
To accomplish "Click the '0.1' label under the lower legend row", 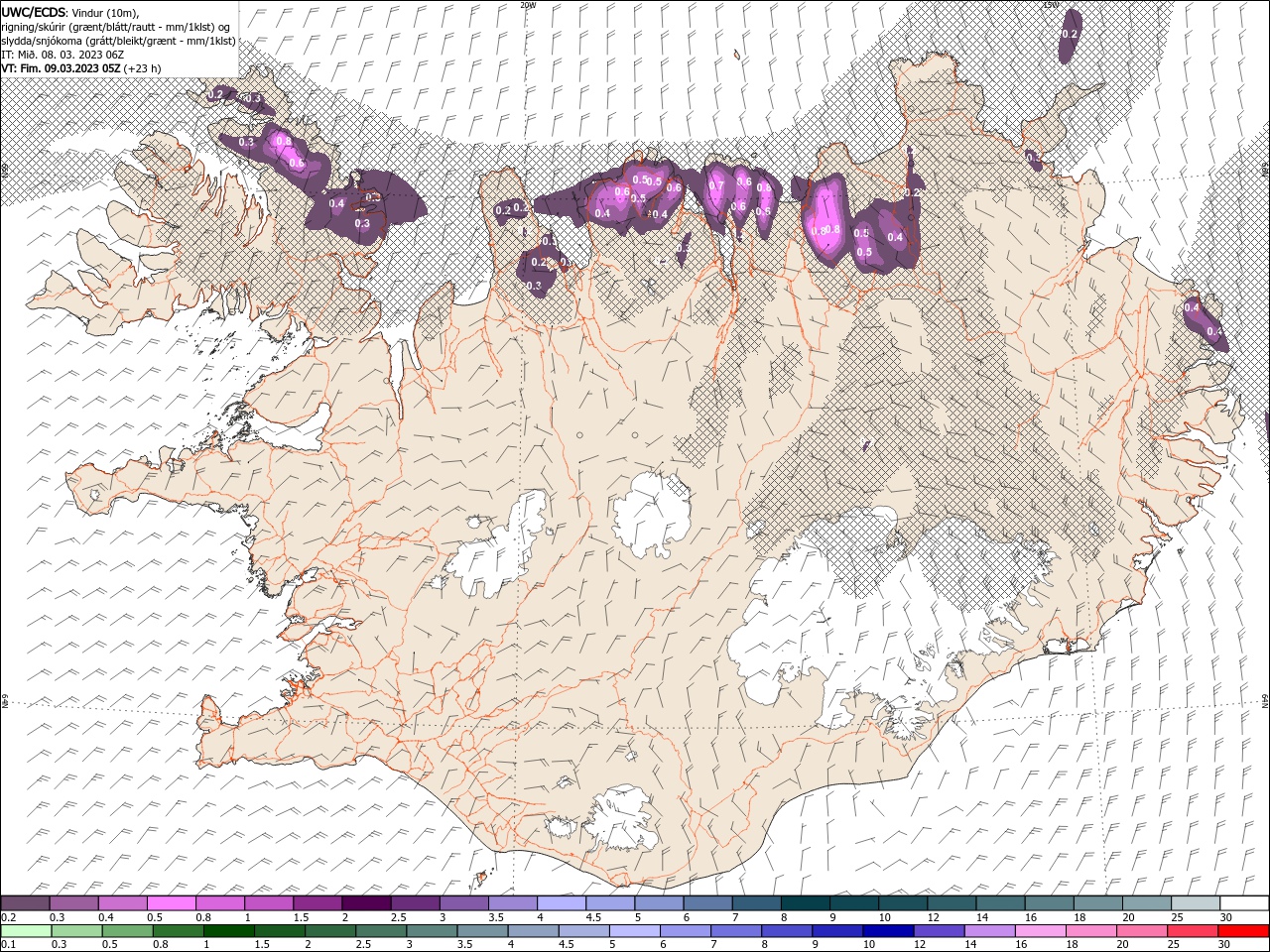I will [8, 944].
